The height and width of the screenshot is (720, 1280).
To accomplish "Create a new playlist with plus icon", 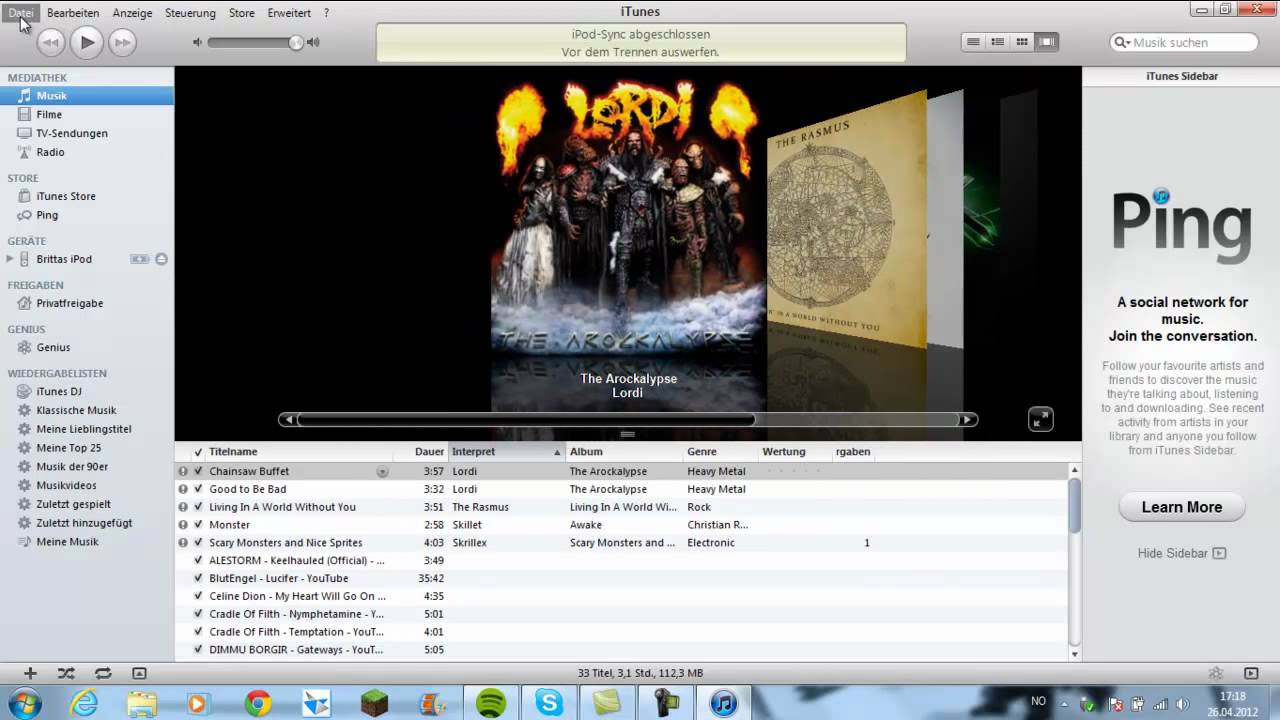I will [30, 673].
